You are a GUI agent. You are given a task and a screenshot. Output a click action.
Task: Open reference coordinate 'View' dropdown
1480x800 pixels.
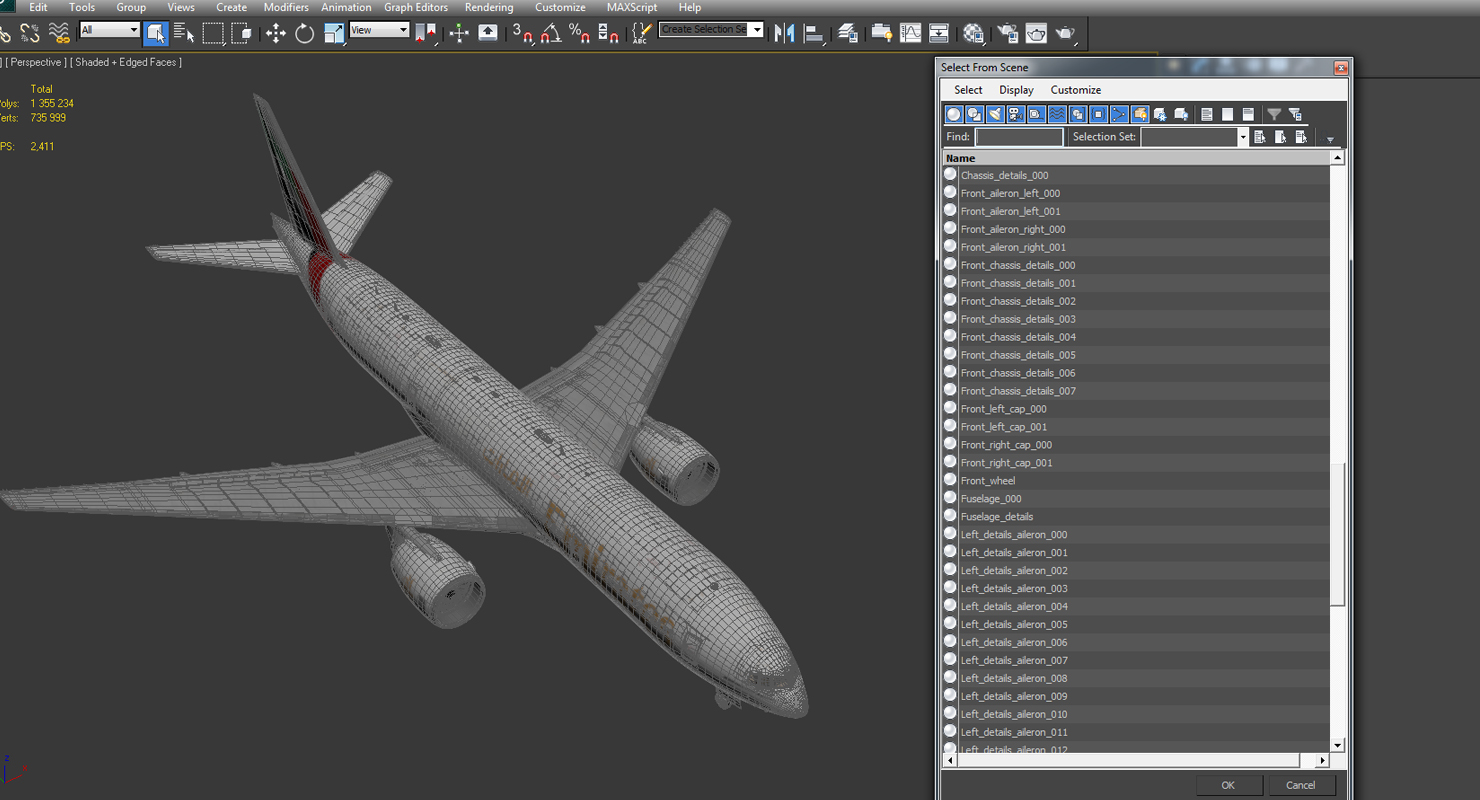pos(380,30)
